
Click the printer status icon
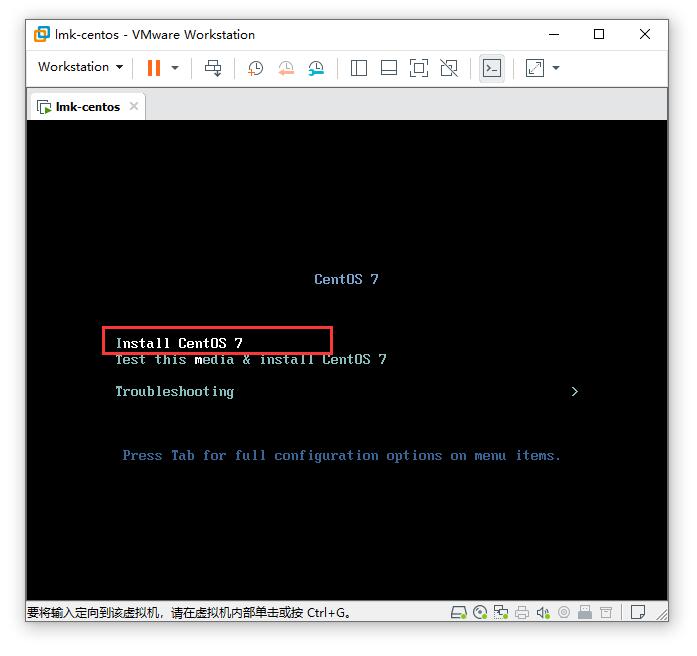pos(522,613)
